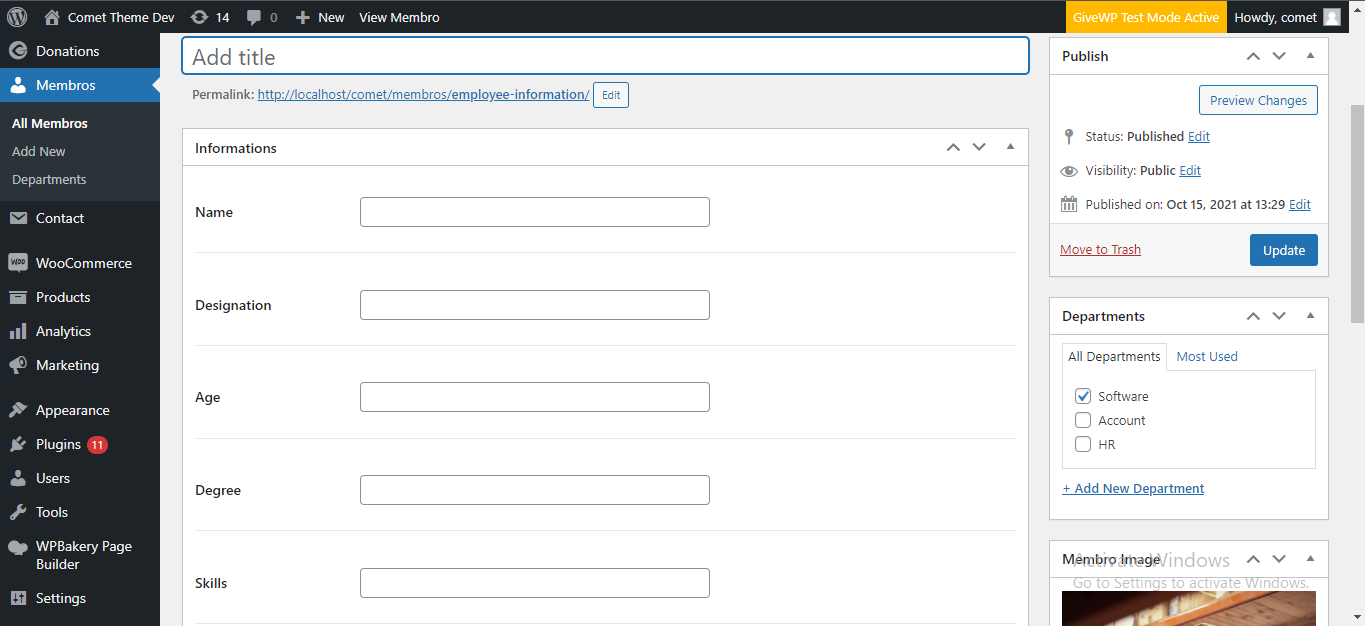Viewport: 1365px width, 626px height.
Task: Open the Settings icon in sidebar
Action: point(18,598)
